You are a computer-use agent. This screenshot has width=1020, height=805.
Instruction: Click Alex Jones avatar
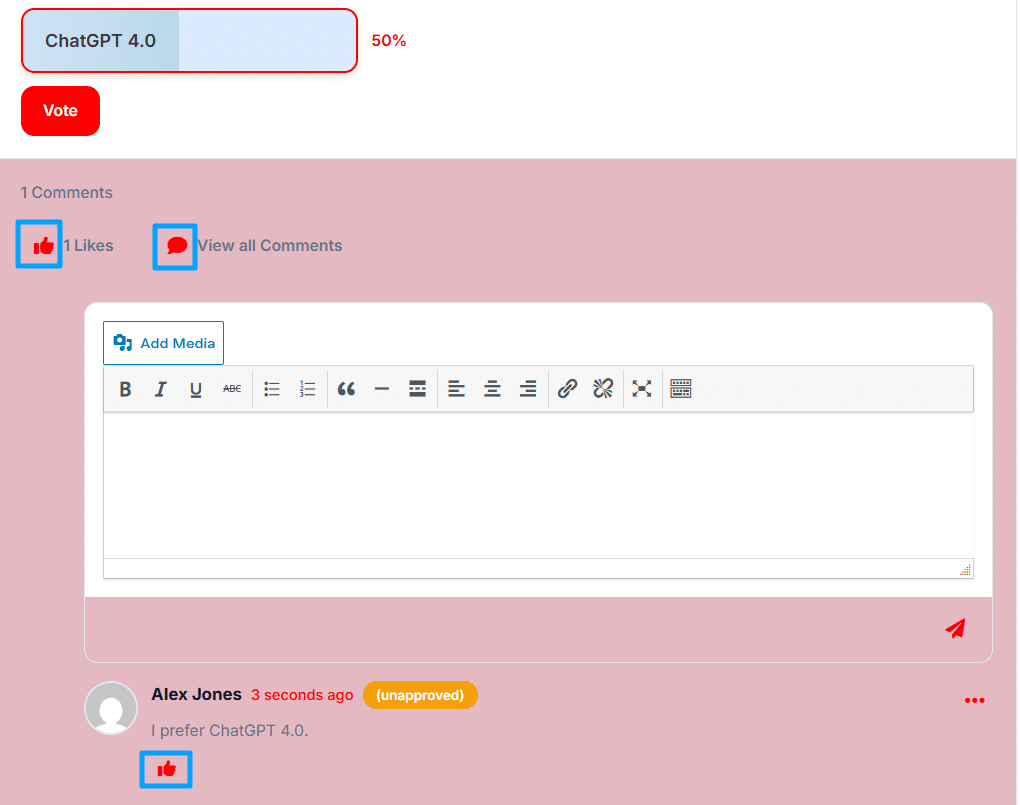click(111, 708)
